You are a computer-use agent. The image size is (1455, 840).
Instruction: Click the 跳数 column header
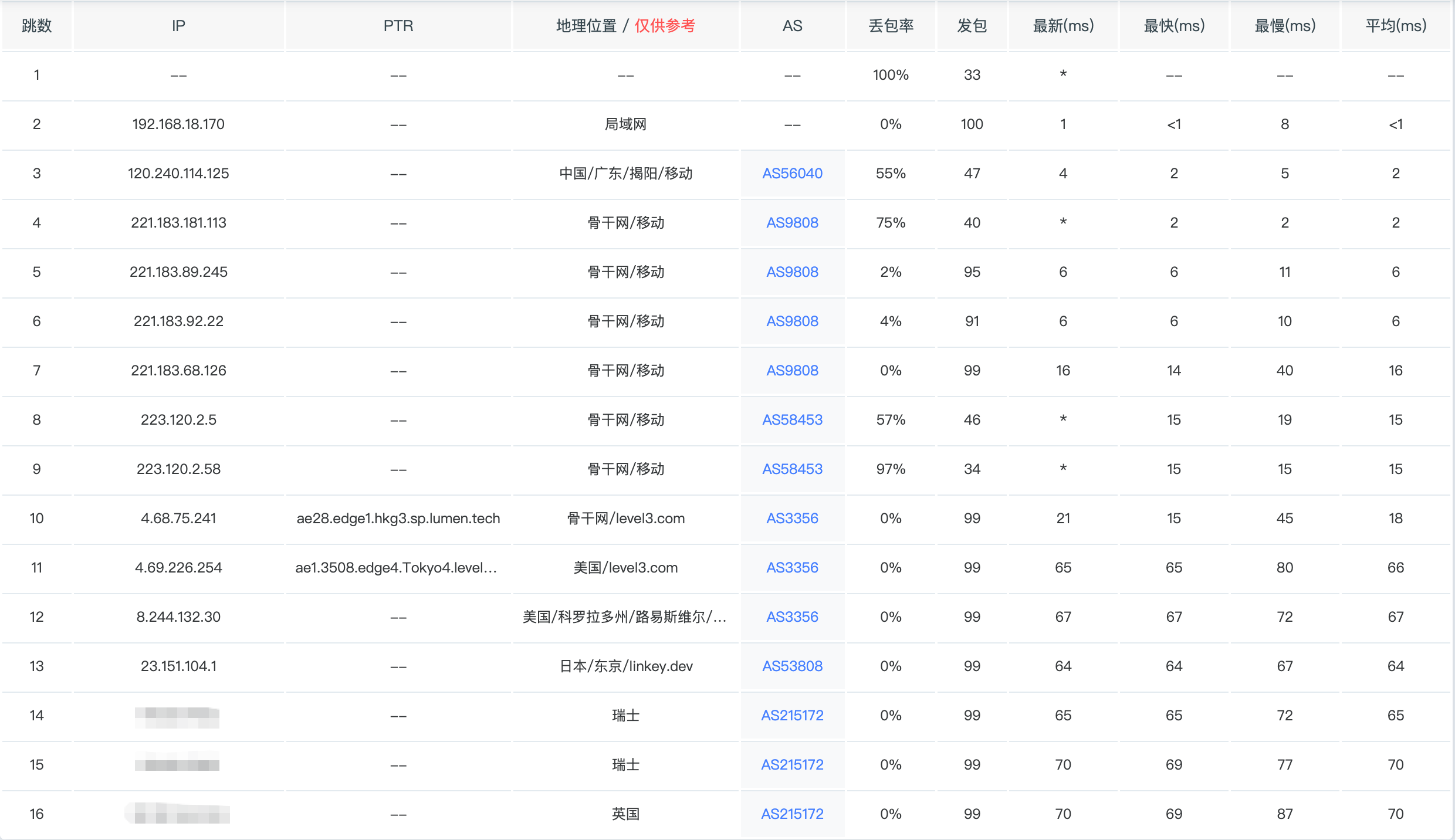pyautogui.click(x=36, y=26)
